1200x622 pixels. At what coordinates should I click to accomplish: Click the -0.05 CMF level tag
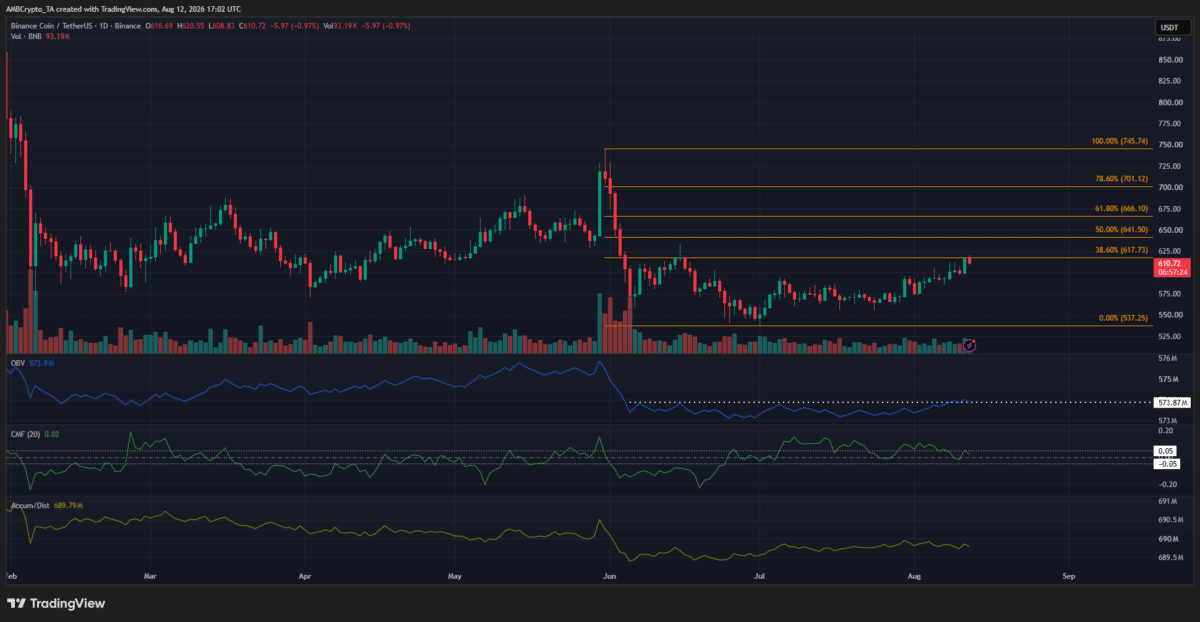click(x=1166, y=463)
